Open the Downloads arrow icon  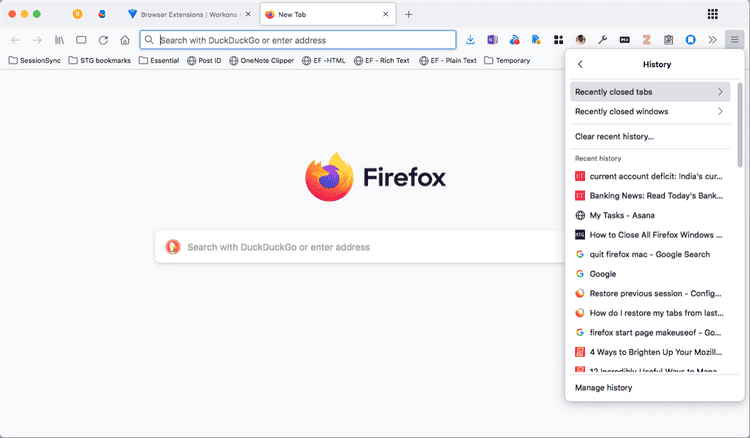(470, 40)
